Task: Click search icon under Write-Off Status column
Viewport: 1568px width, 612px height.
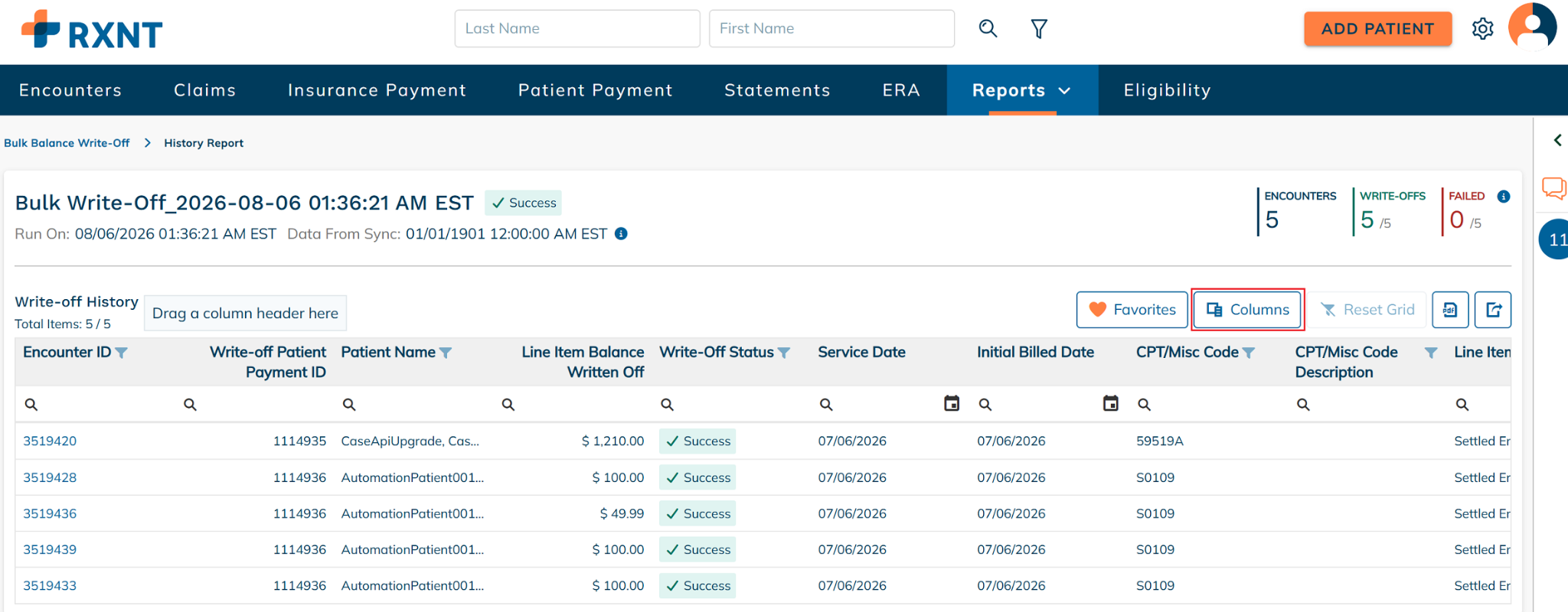Action: pos(668,405)
